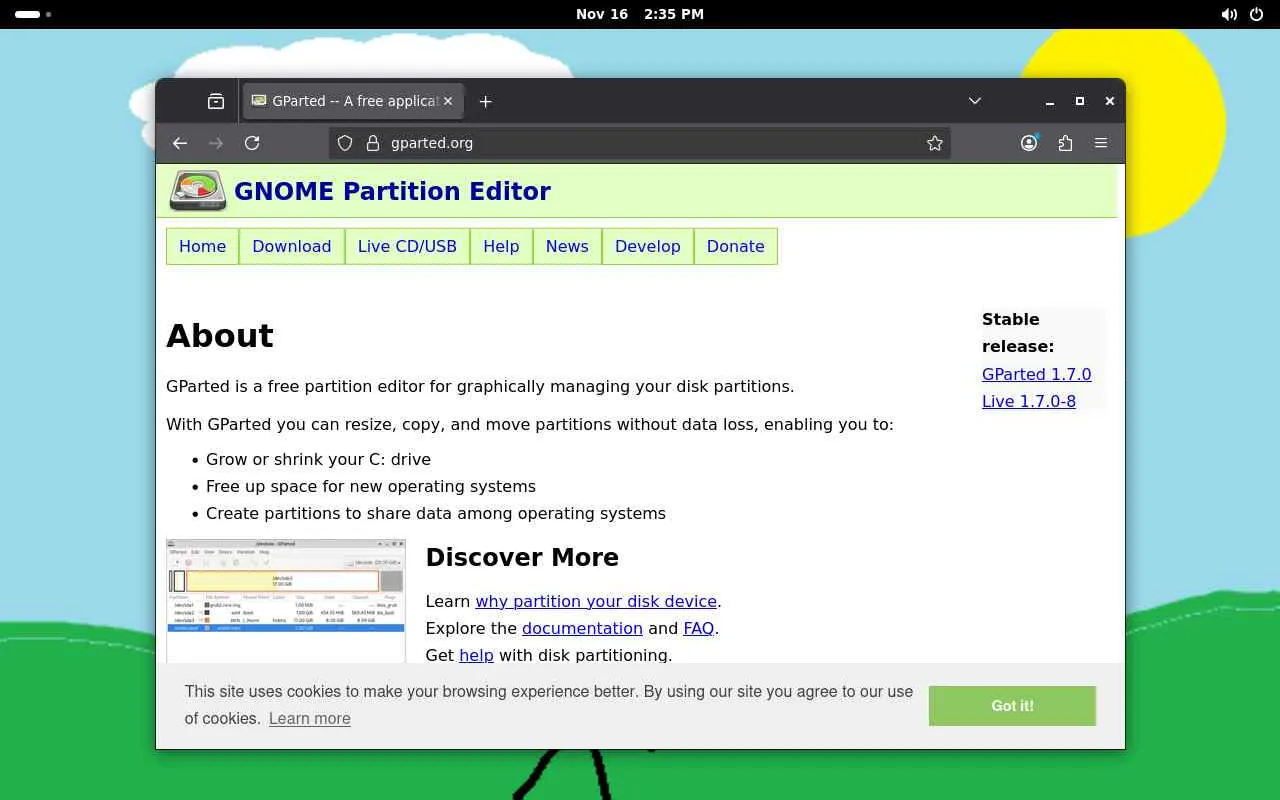Click the padlock site security icon
Image resolution: width=1280 pixels, height=800 pixels.
click(373, 143)
